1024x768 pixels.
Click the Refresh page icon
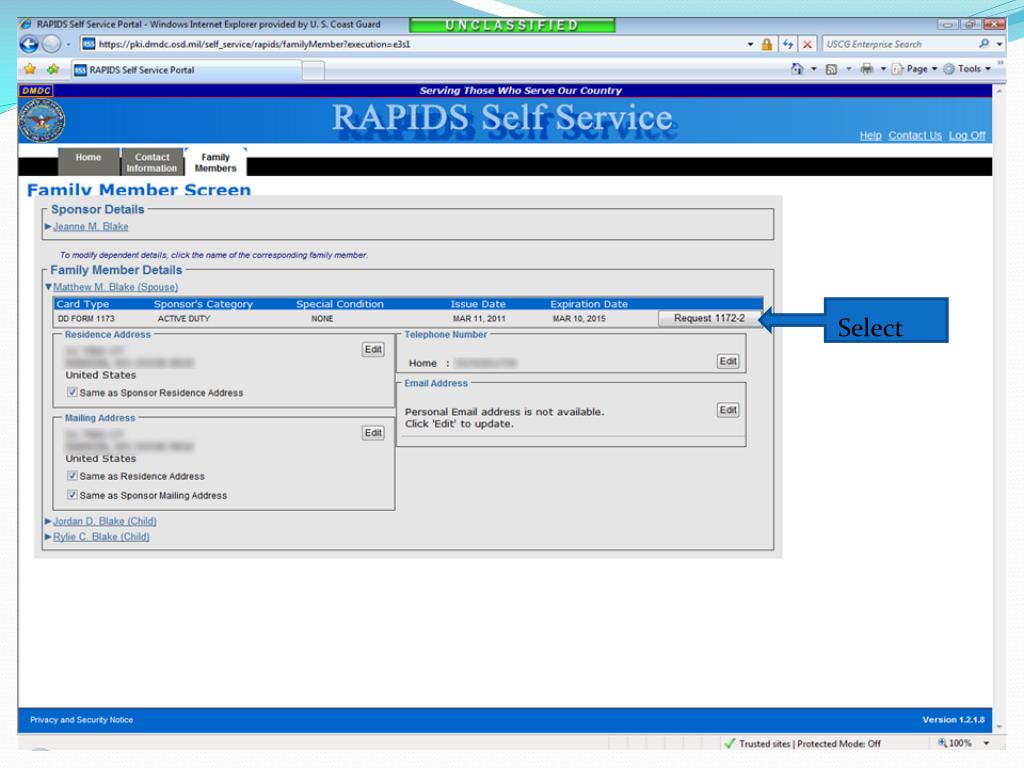(x=788, y=44)
